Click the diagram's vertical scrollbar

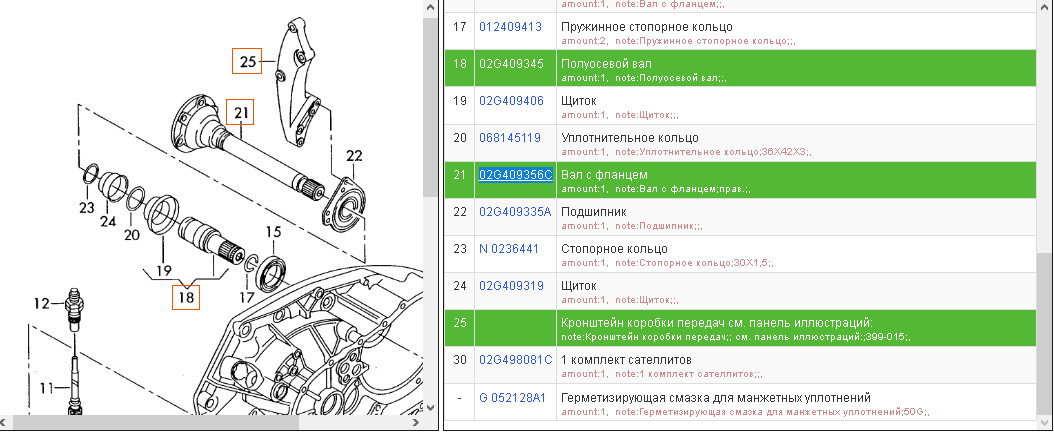click(427, 200)
